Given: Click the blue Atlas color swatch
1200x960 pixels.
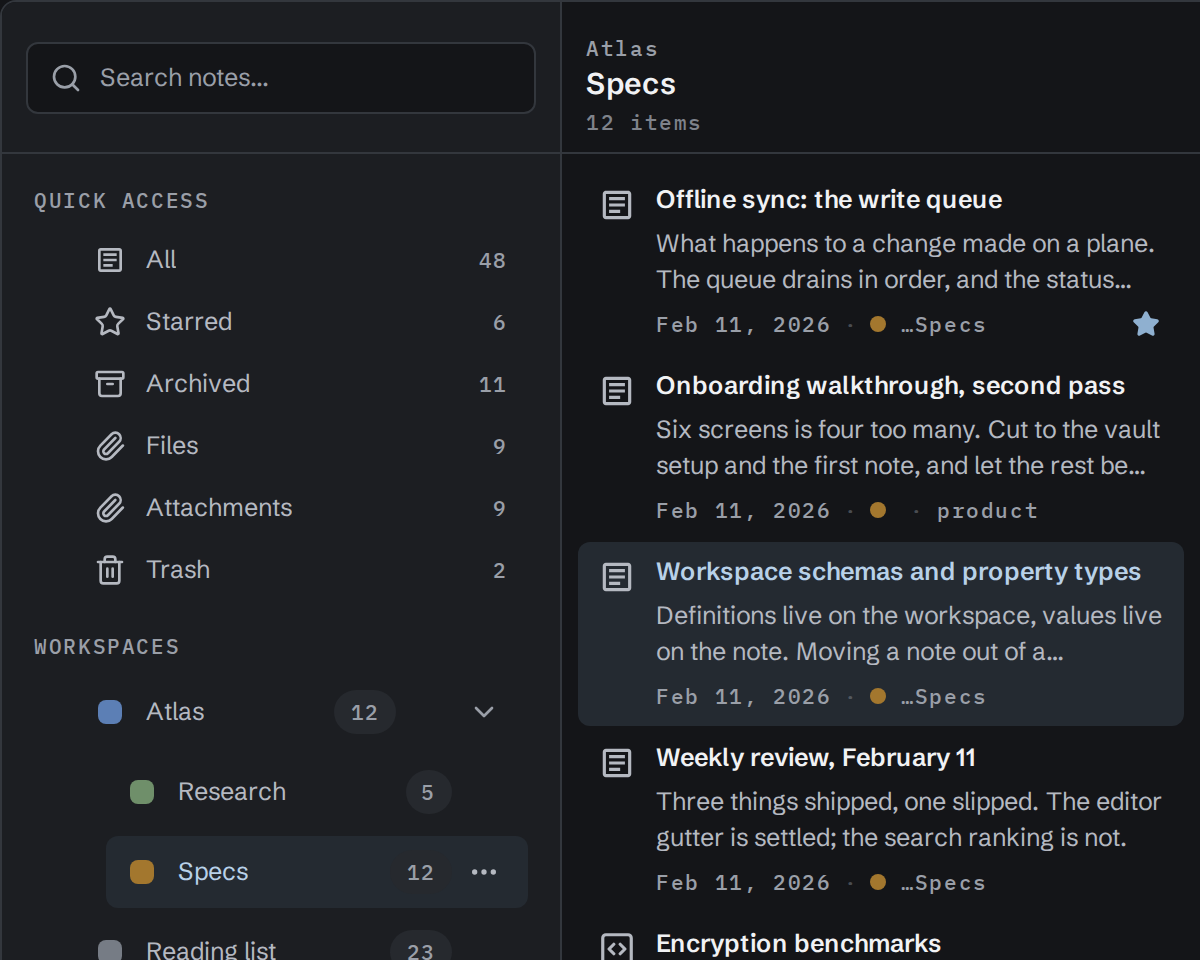Looking at the screenshot, I should (x=110, y=712).
